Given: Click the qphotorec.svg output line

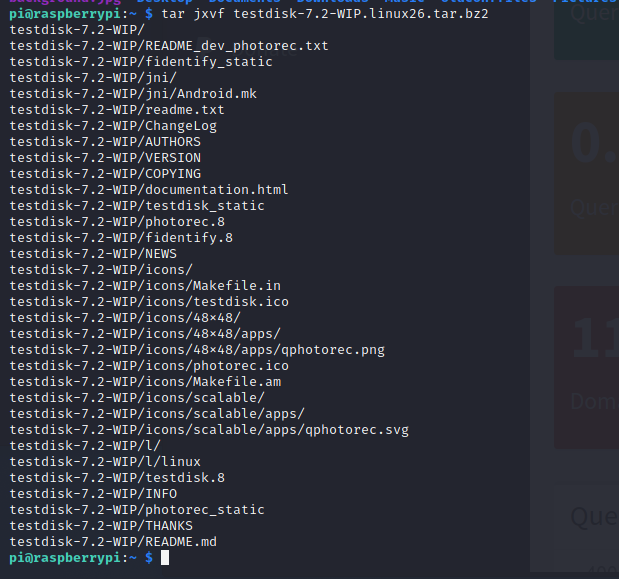Looking at the screenshot, I should [x=208, y=430].
